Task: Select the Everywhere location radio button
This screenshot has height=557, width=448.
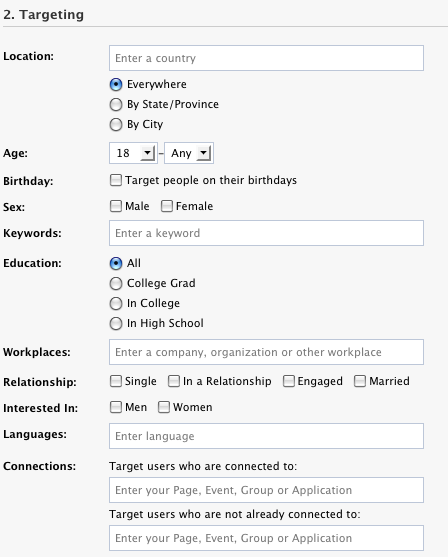Action: [116, 85]
